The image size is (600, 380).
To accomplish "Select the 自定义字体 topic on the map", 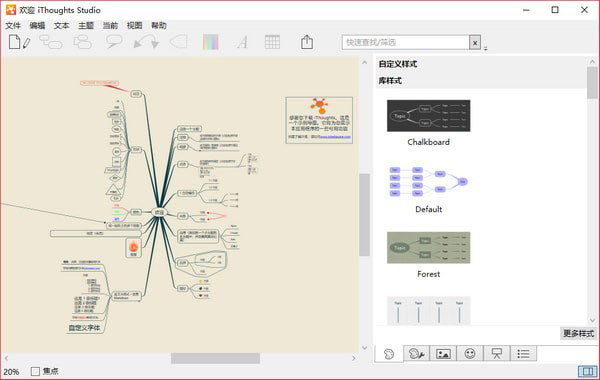I will (84, 328).
